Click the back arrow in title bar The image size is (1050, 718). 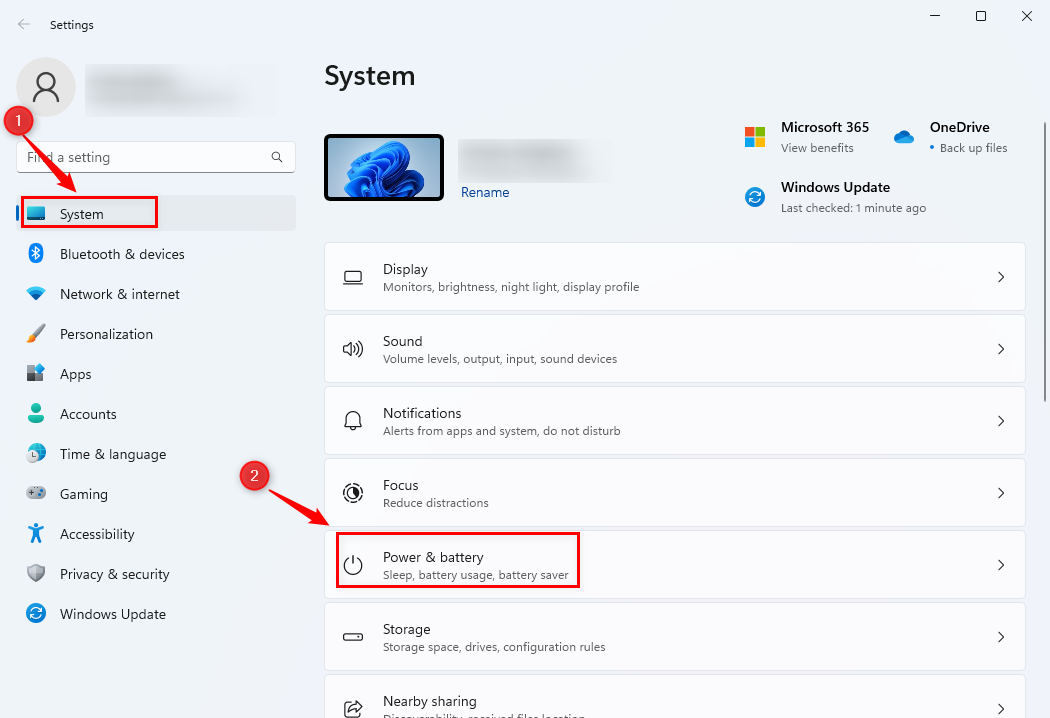(24, 24)
